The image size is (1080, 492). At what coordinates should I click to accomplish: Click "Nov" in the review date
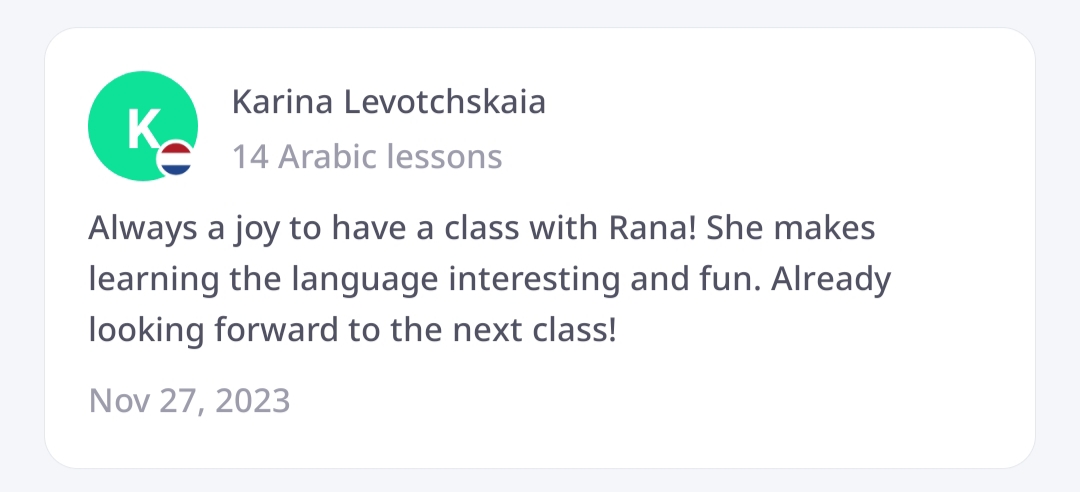coord(111,401)
